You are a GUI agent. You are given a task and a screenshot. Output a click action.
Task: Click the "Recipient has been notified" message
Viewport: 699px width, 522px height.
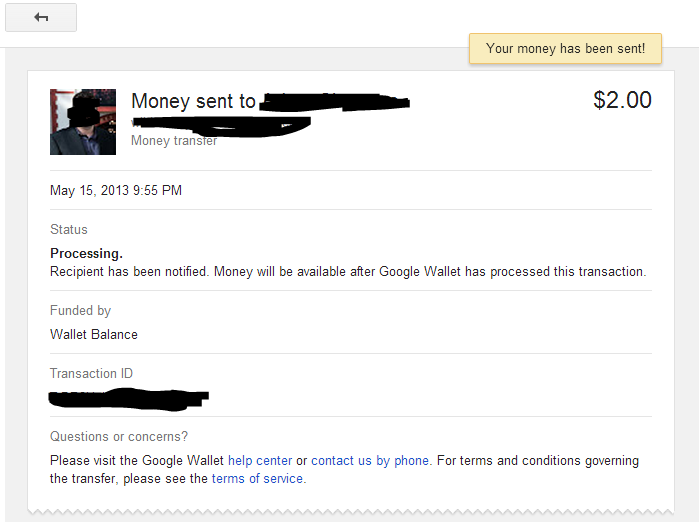348,271
